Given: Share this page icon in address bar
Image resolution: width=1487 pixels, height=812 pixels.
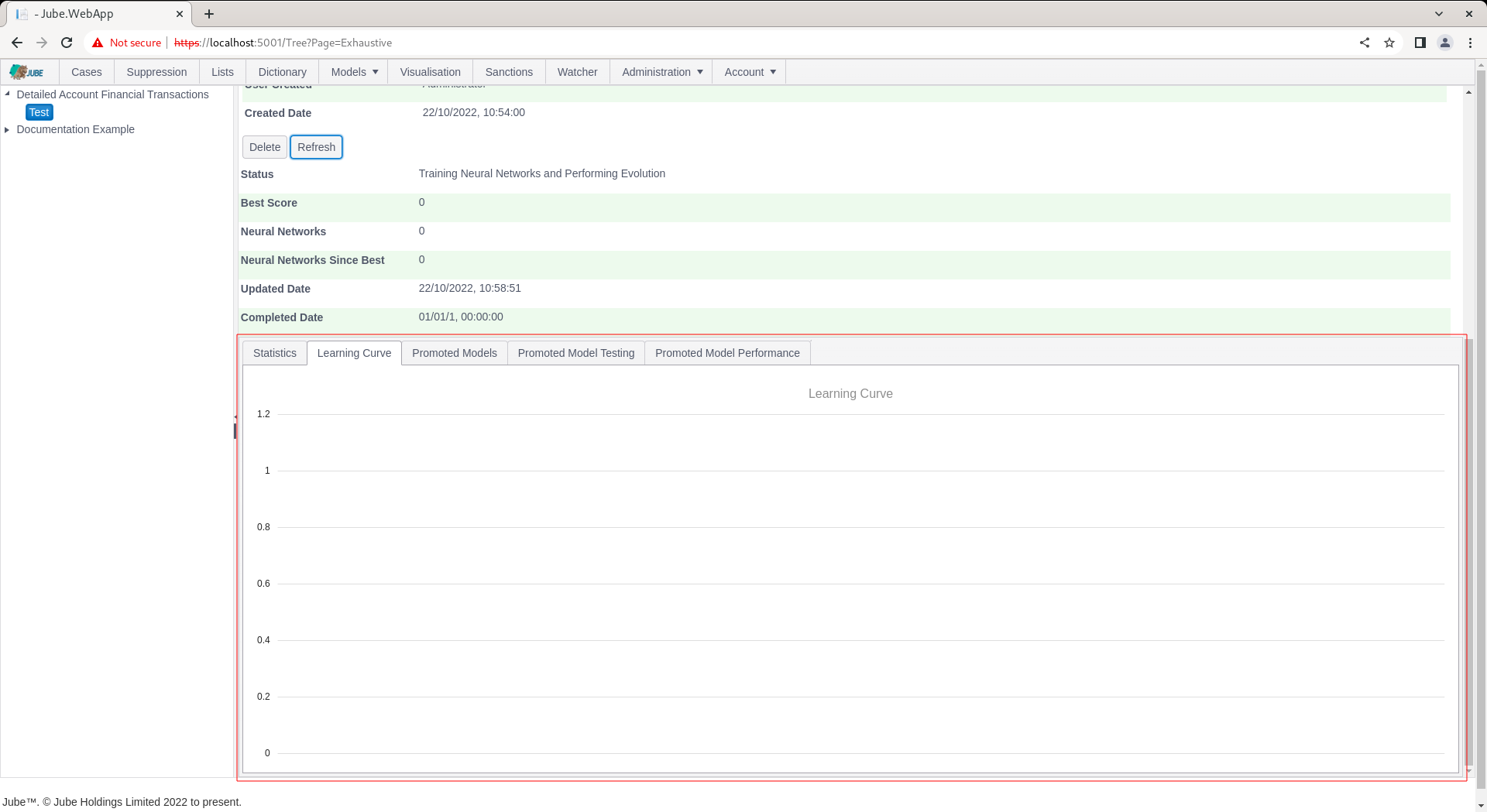Looking at the screenshot, I should pos(1365,43).
